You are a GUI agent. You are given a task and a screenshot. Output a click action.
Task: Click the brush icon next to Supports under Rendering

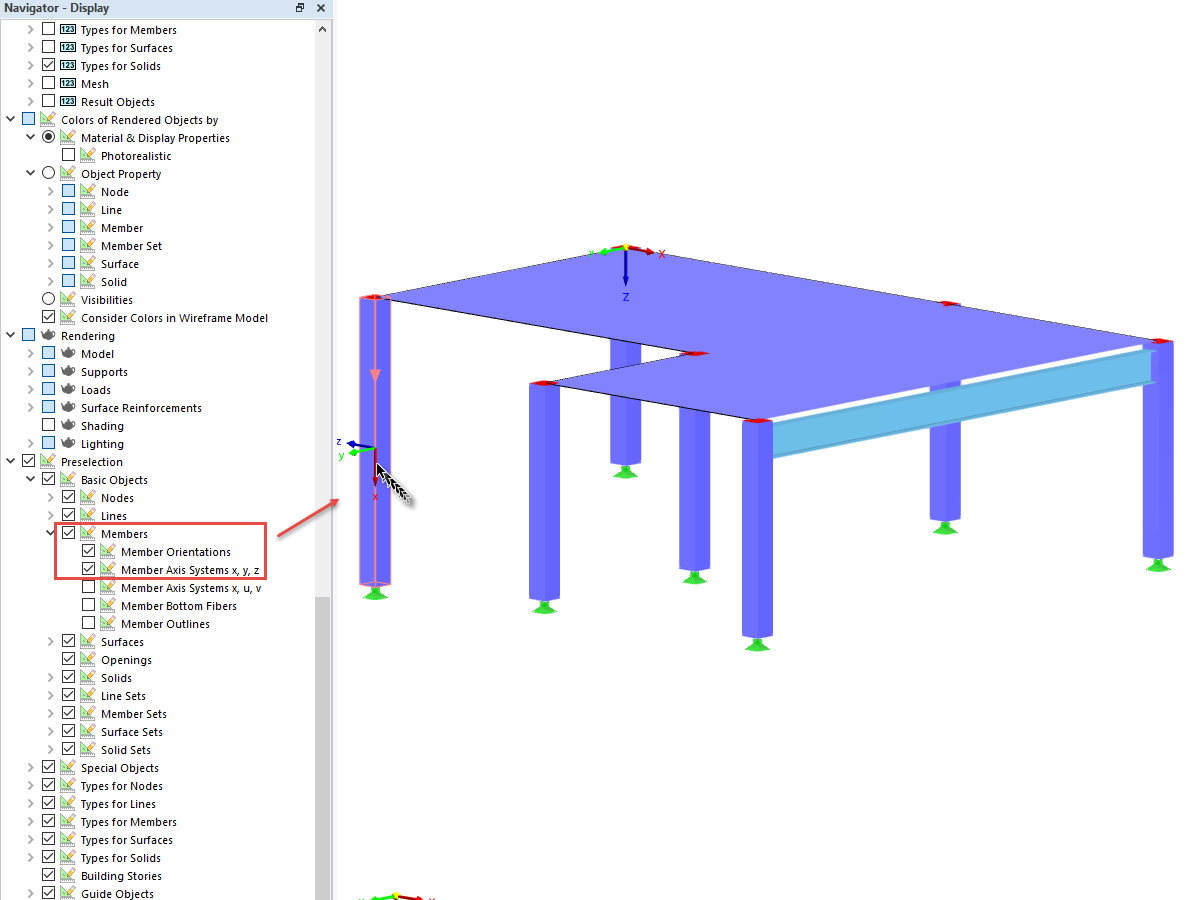[x=67, y=371]
